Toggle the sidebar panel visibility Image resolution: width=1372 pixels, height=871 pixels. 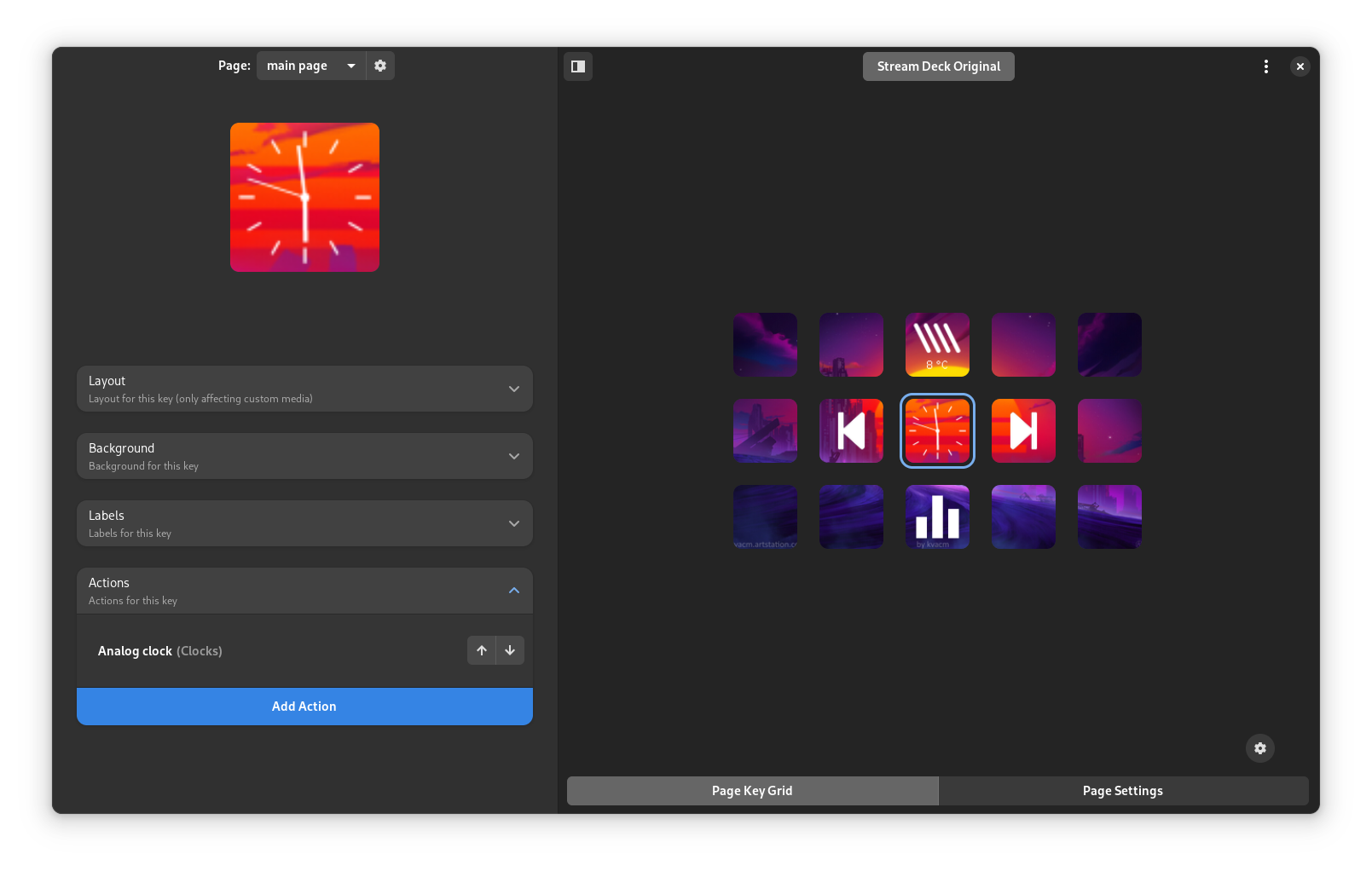tap(578, 66)
